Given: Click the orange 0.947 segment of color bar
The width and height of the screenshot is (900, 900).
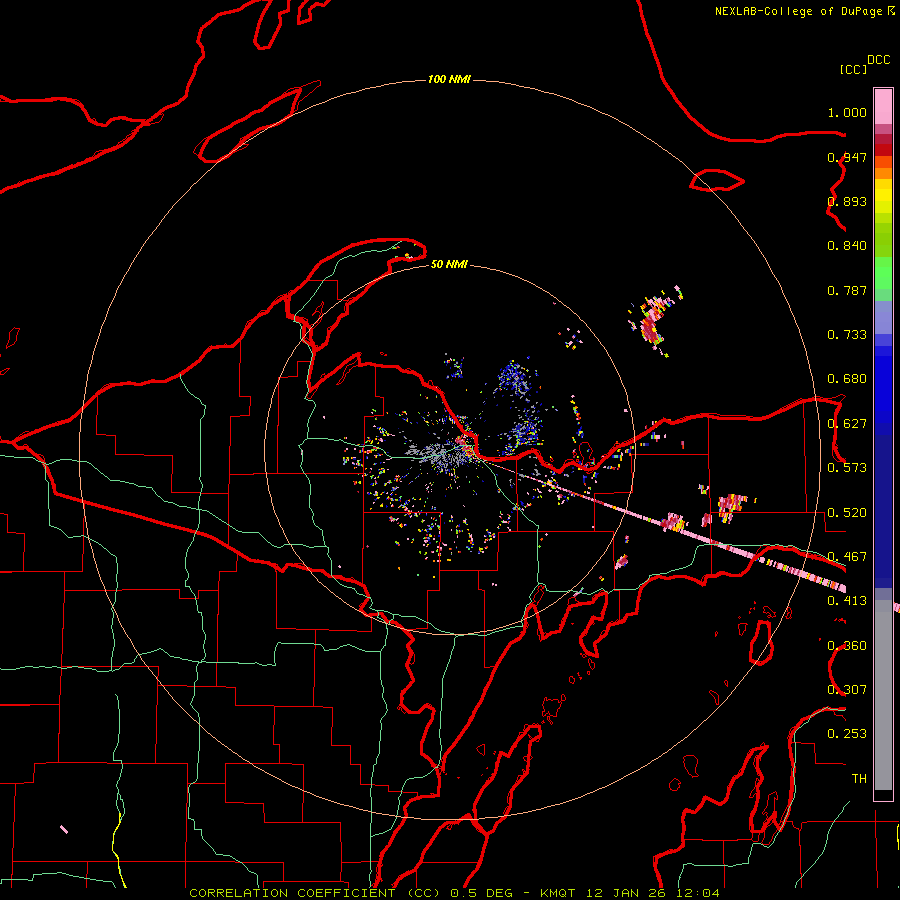Looking at the screenshot, I should pos(883,166).
